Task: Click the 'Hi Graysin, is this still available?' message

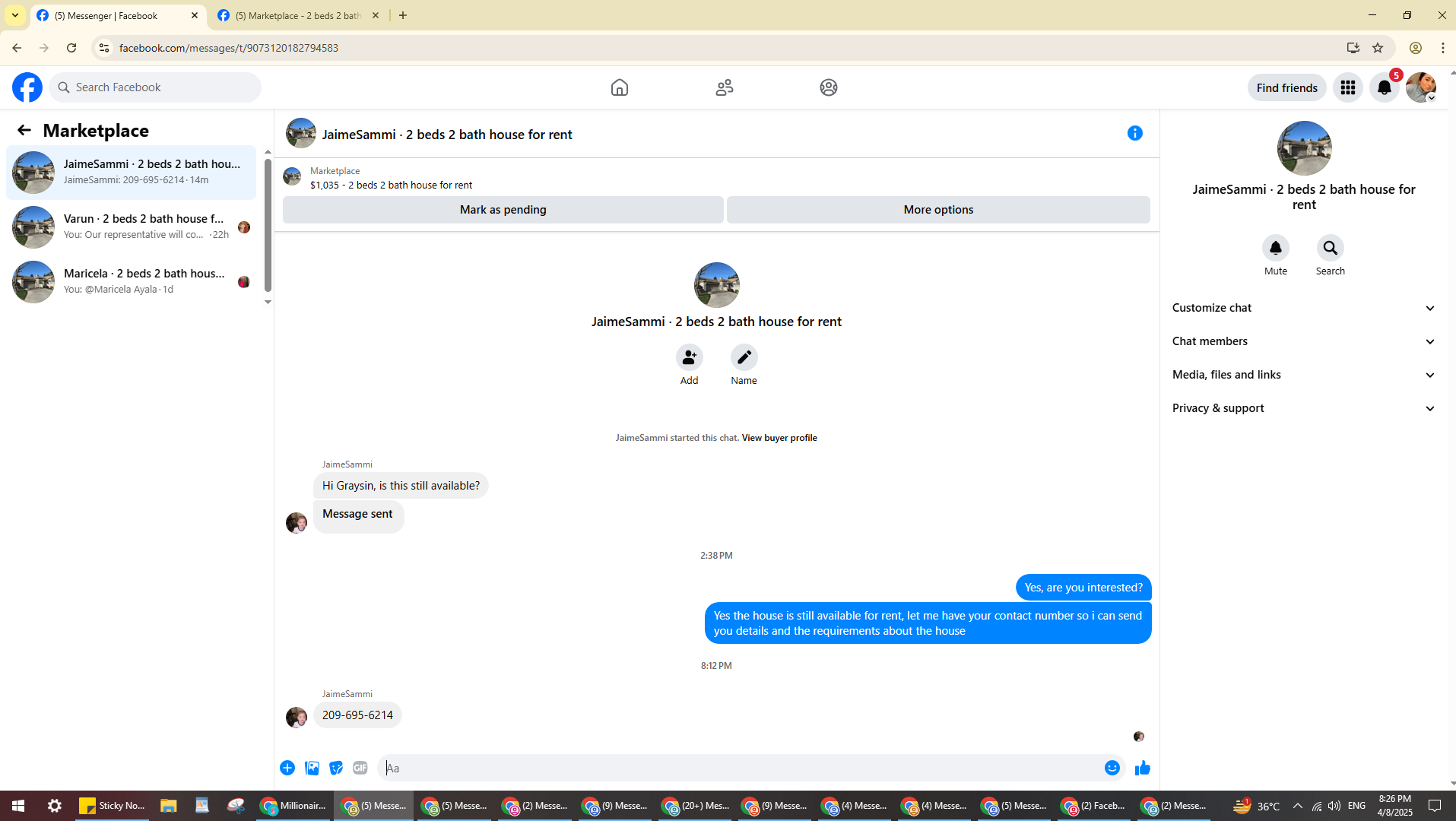Action: pyautogui.click(x=401, y=486)
